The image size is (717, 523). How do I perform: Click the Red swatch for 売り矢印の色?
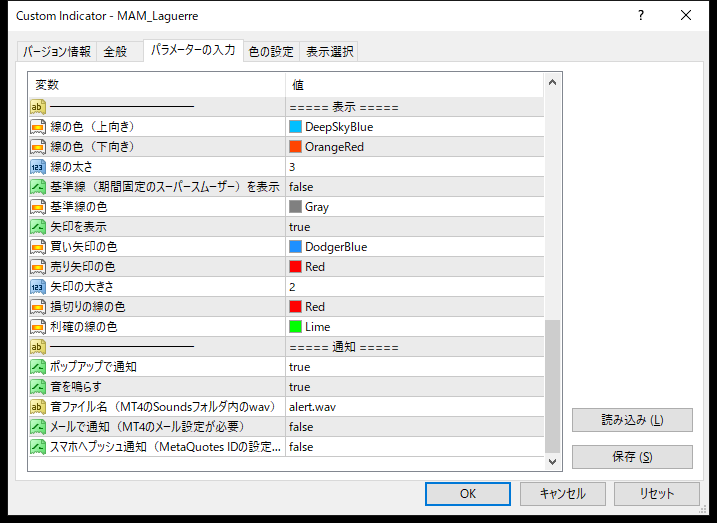pyautogui.click(x=295, y=267)
